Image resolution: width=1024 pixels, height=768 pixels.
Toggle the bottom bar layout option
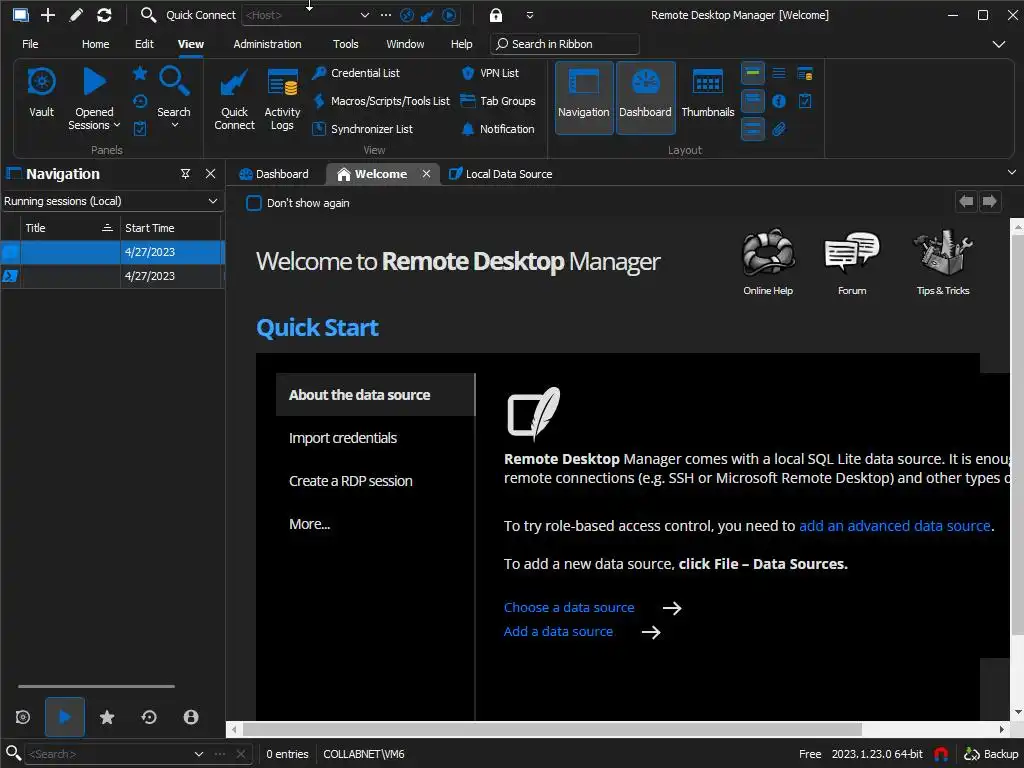pyautogui.click(x=752, y=129)
